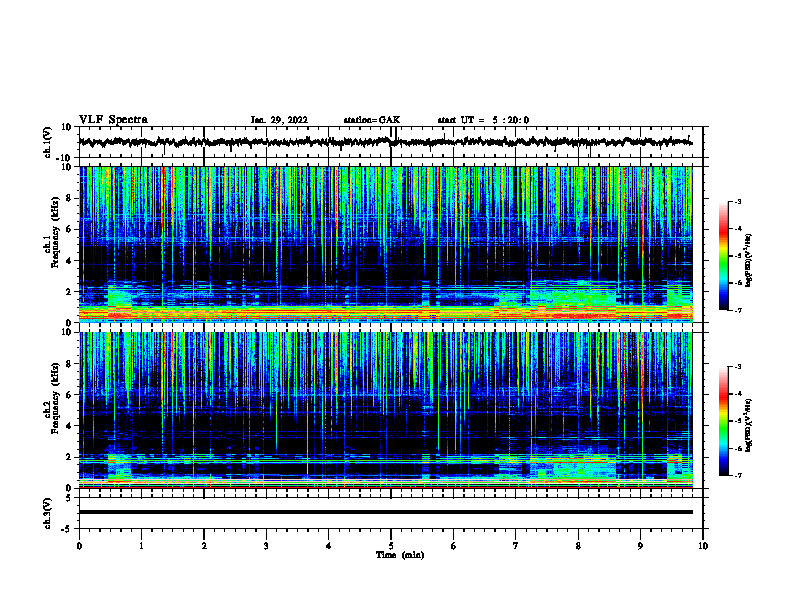Click the ch.1 frequency tick label "6"
792x612 pixels.
(69, 230)
